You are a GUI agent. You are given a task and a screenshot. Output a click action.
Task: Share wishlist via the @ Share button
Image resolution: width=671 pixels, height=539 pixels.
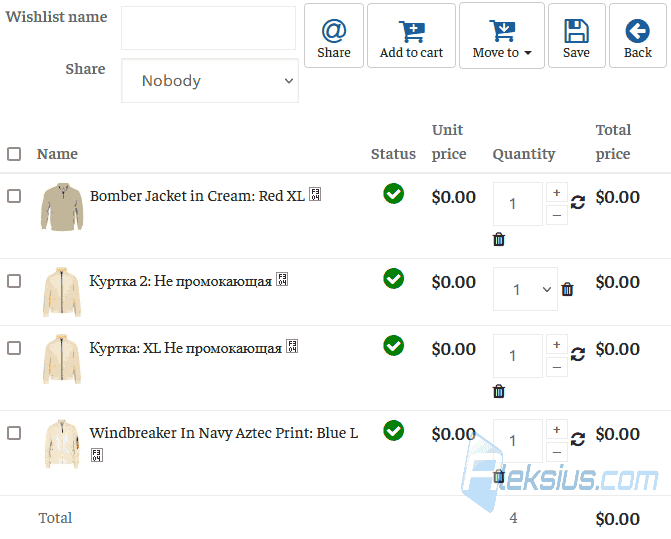pyautogui.click(x=334, y=36)
